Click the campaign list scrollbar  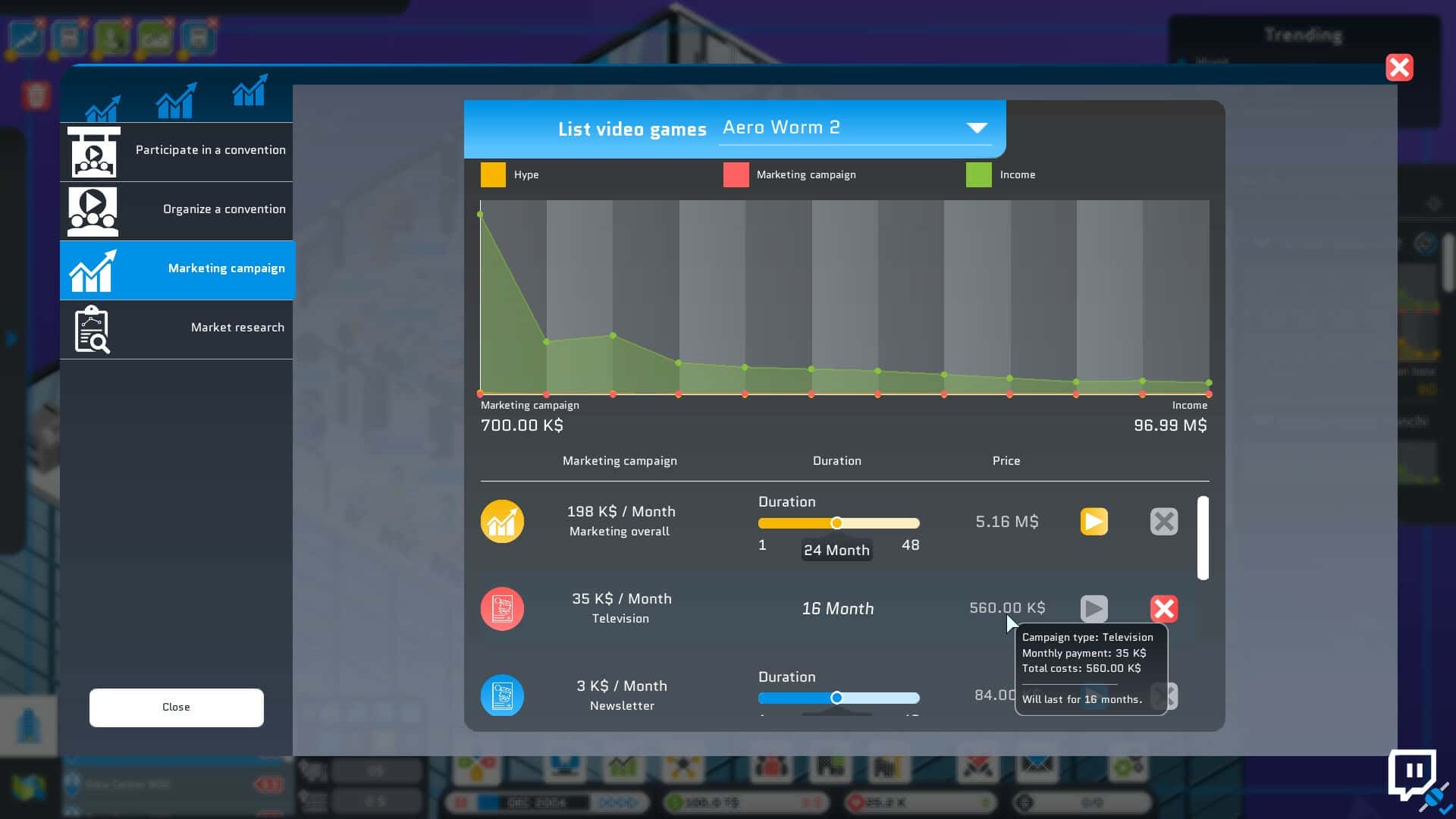tap(1203, 538)
